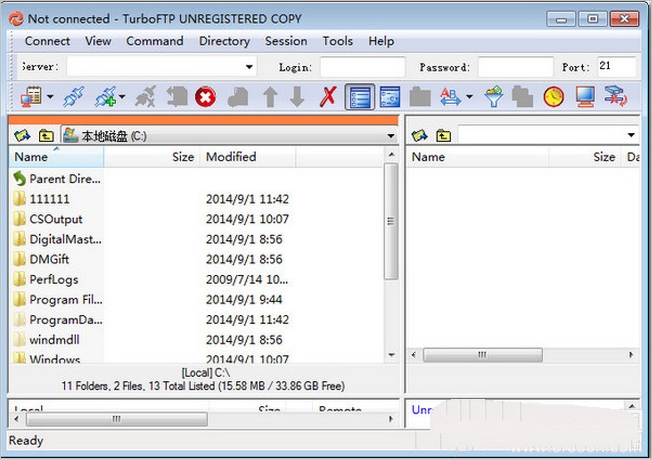This screenshot has height=459, width=652.
Task: Click the Upload up-arrow icon
Action: pos(270,97)
